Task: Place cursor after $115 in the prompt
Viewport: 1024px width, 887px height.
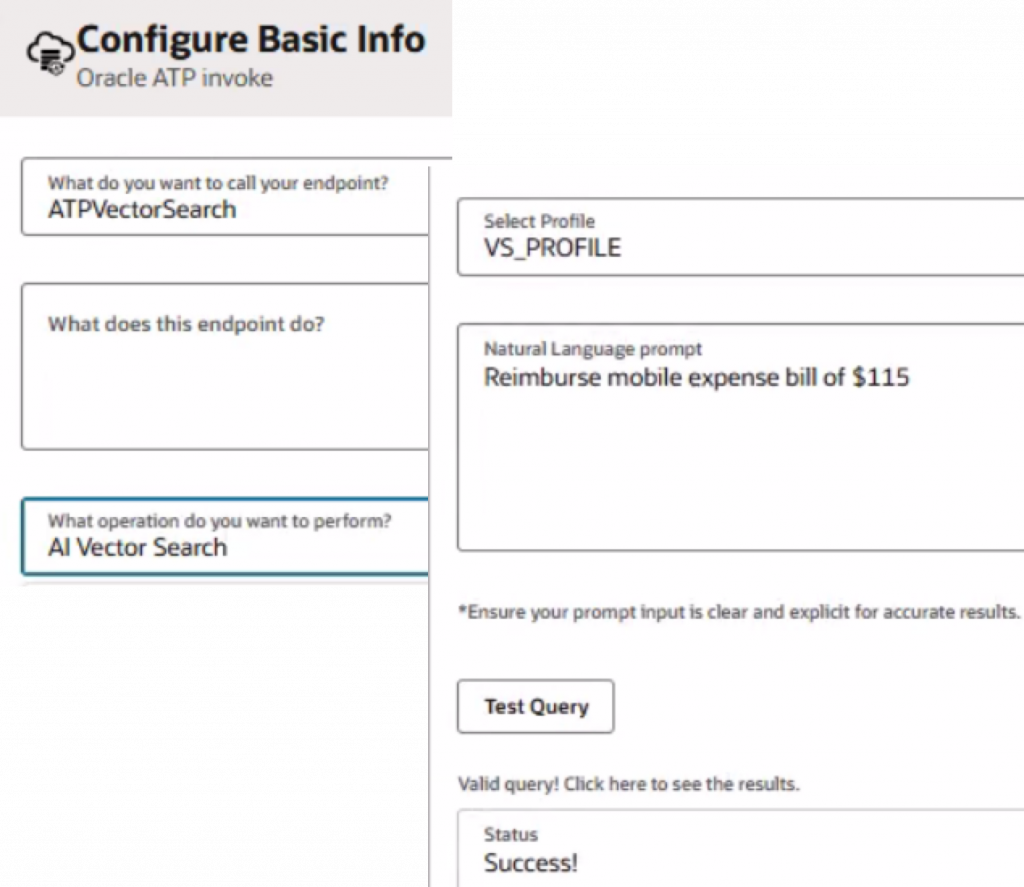Action: (x=910, y=378)
